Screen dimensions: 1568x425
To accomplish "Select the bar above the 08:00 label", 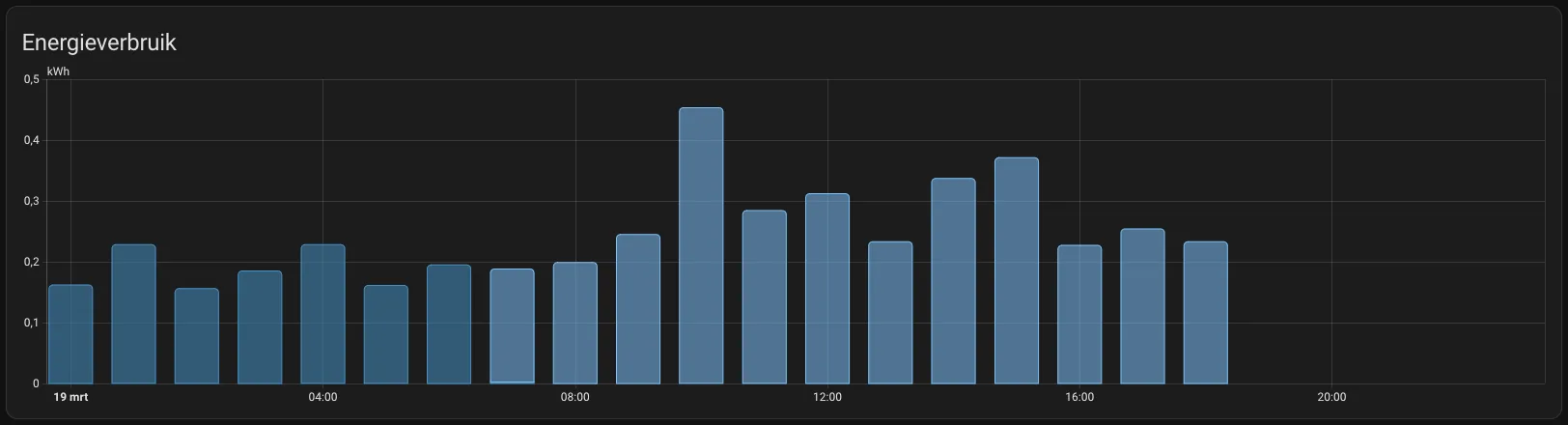I will click(575, 323).
